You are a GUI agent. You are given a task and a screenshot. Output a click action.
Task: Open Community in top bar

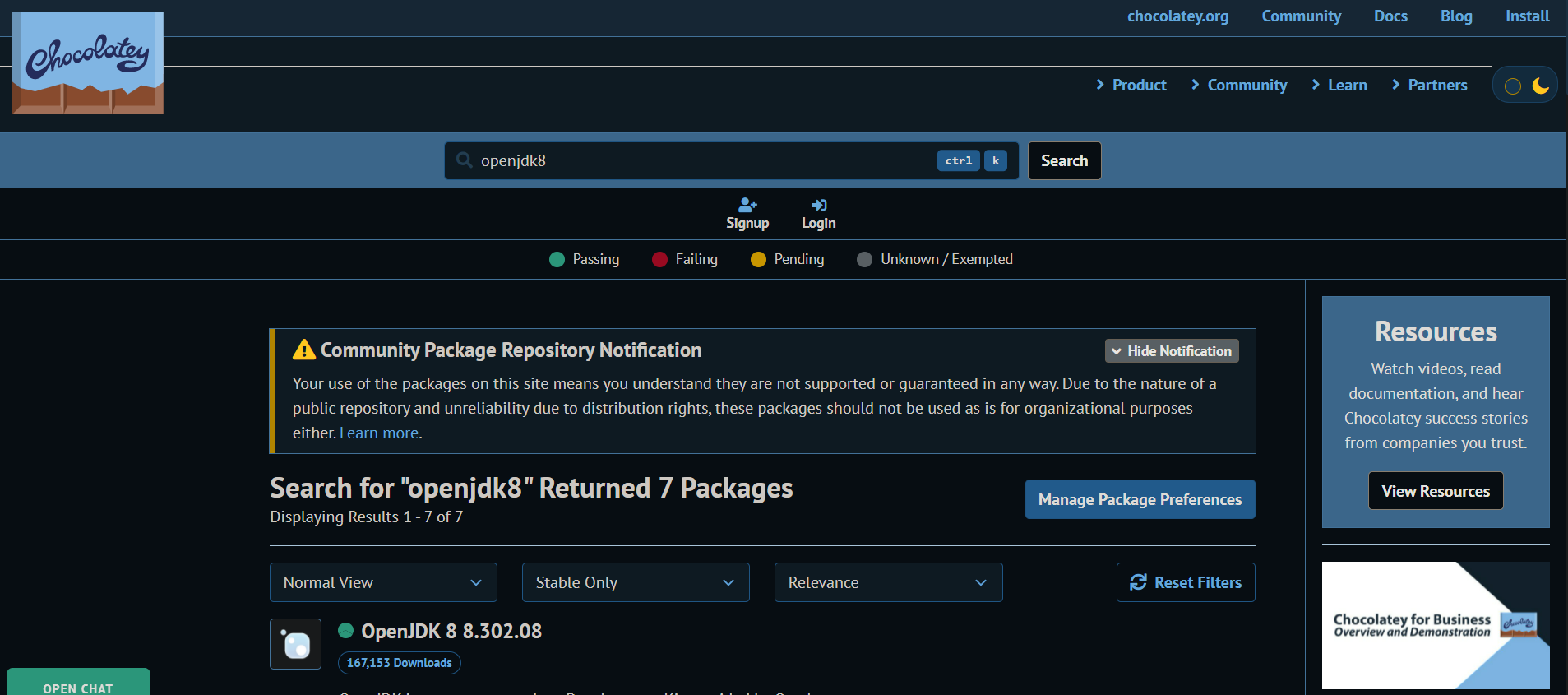pos(1301,16)
